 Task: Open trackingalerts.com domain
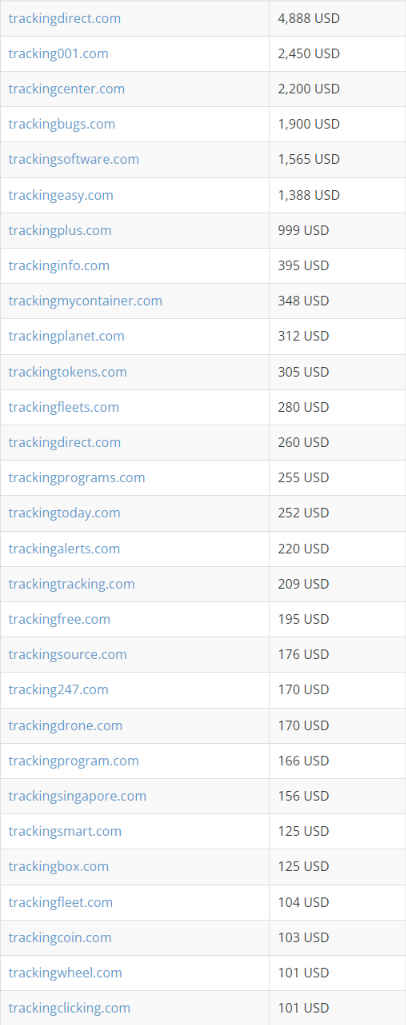pyautogui.click(x=64, y=548)
